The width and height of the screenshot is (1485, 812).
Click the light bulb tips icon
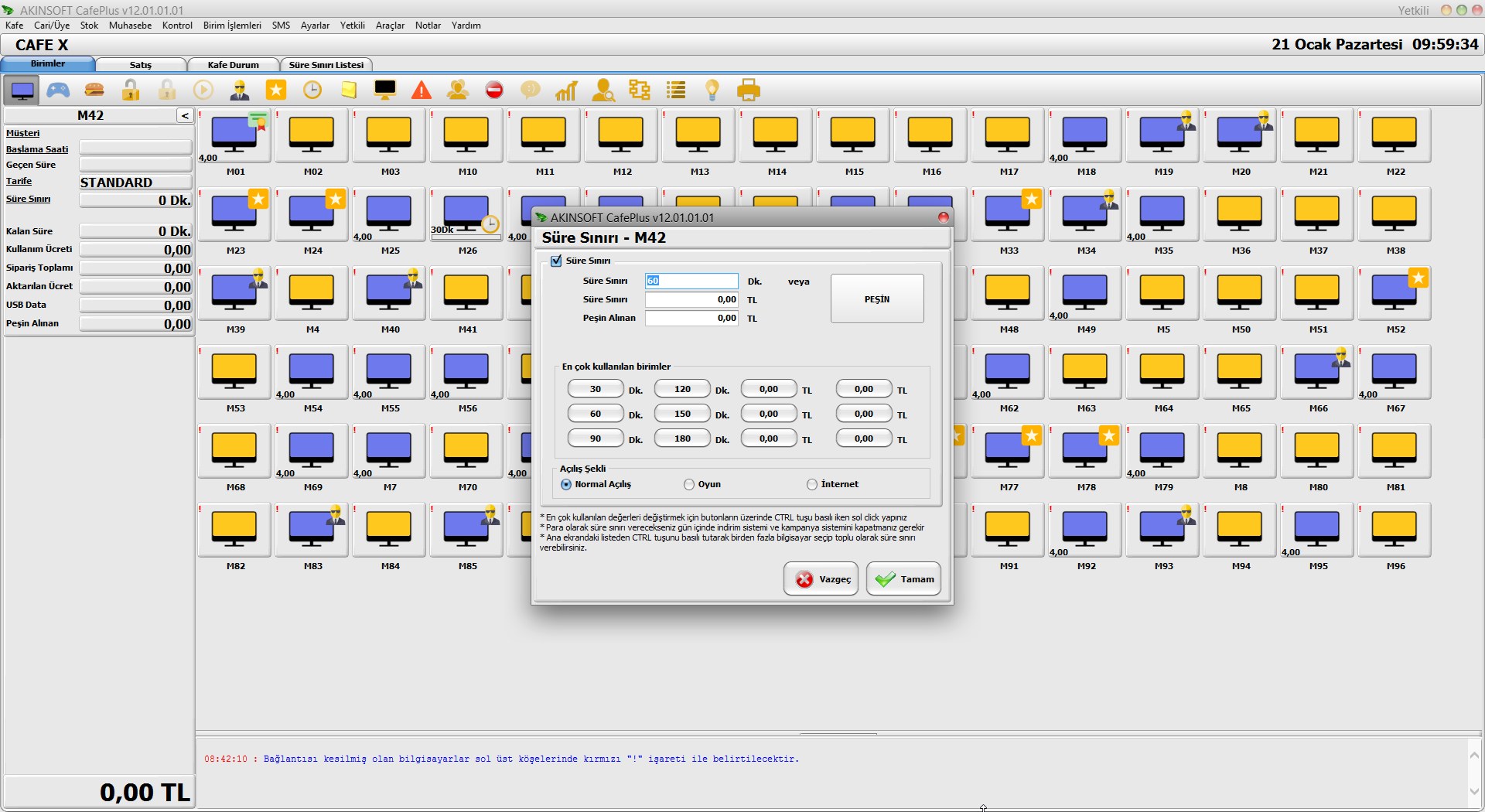point(712,90)
